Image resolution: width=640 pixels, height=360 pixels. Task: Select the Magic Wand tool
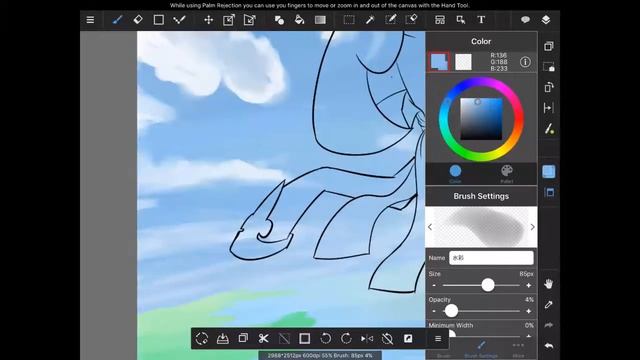pyautogui.click(x=370, y=20)
